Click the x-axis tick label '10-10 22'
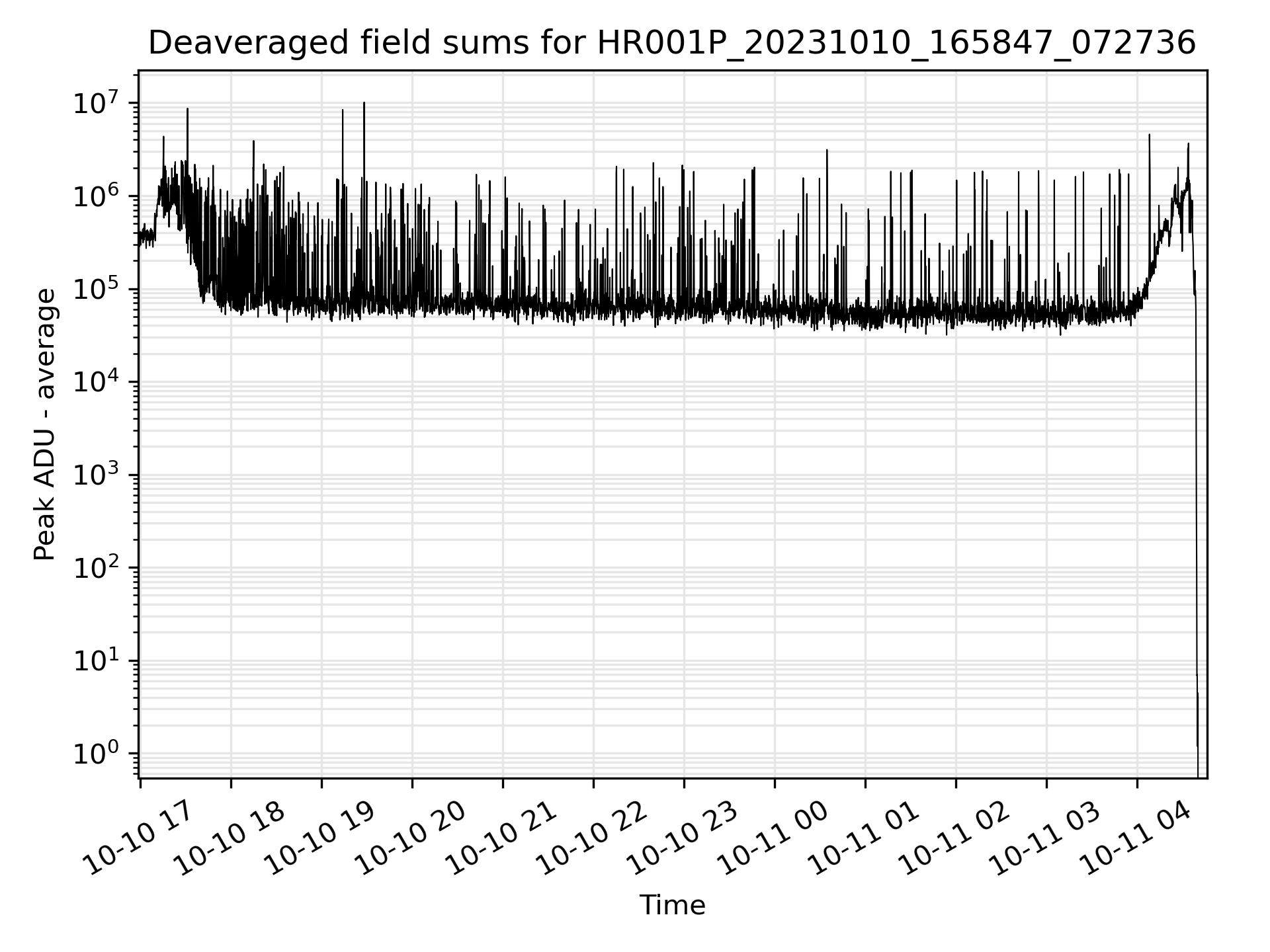The width and height of the screenshot is (1270, 952). 593,837
